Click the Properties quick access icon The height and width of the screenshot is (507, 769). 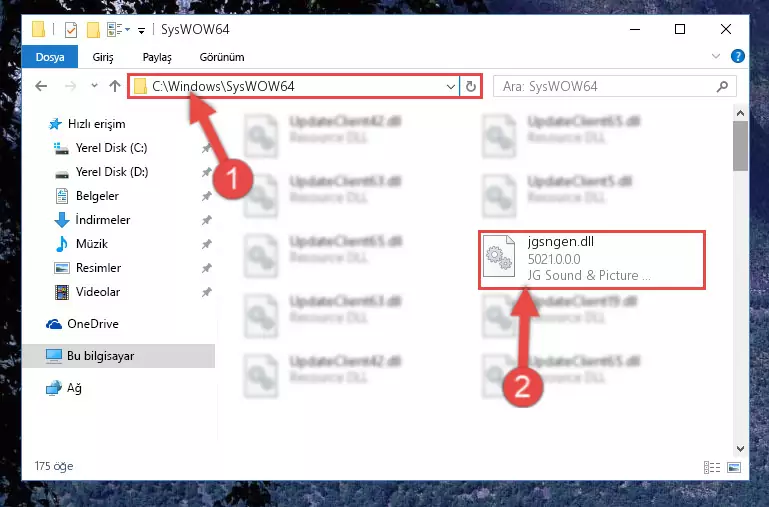[x=71, y=30]
